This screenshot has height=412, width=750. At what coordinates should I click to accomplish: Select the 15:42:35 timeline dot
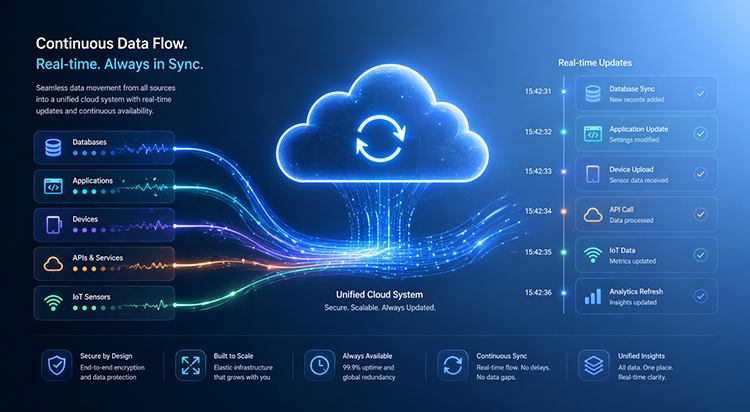[564, 252]
